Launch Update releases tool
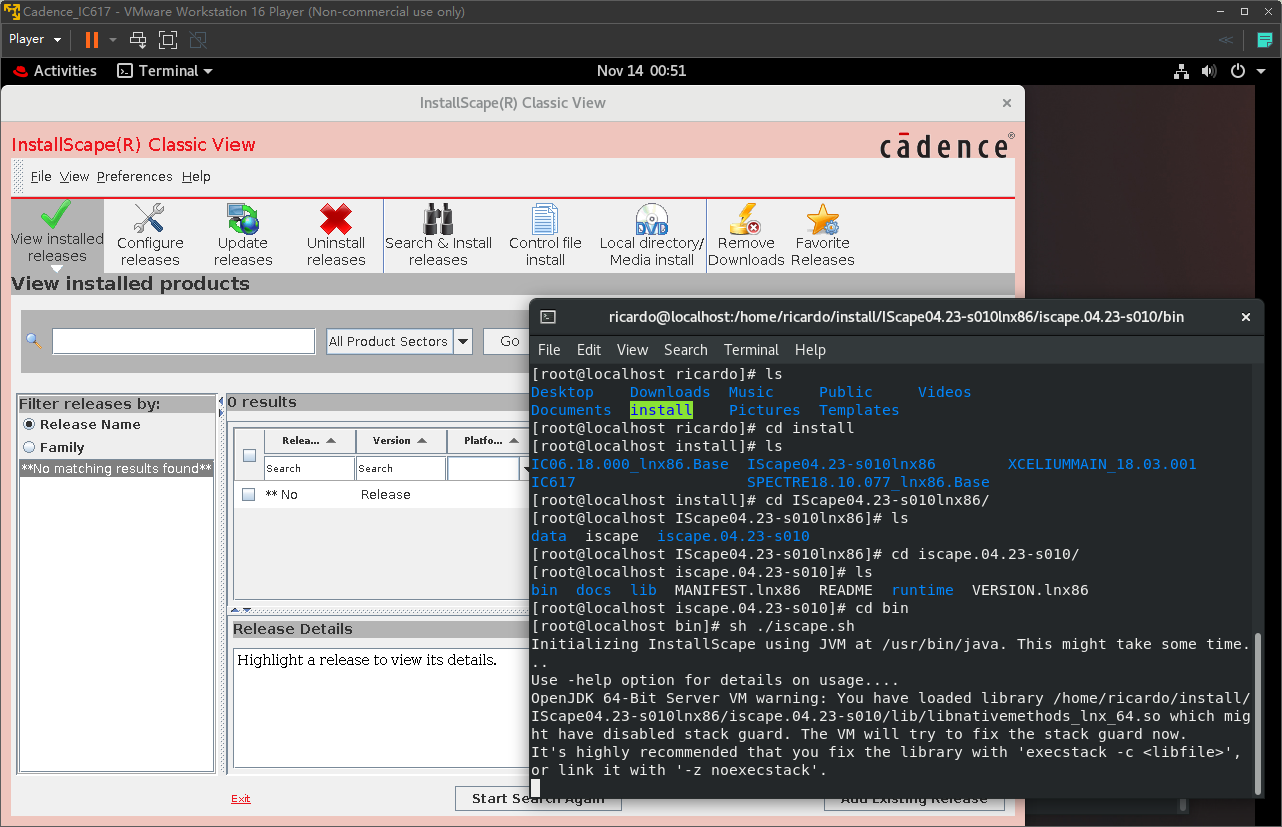The height and width of the screenshot is (827, 1282). (243, 234)
